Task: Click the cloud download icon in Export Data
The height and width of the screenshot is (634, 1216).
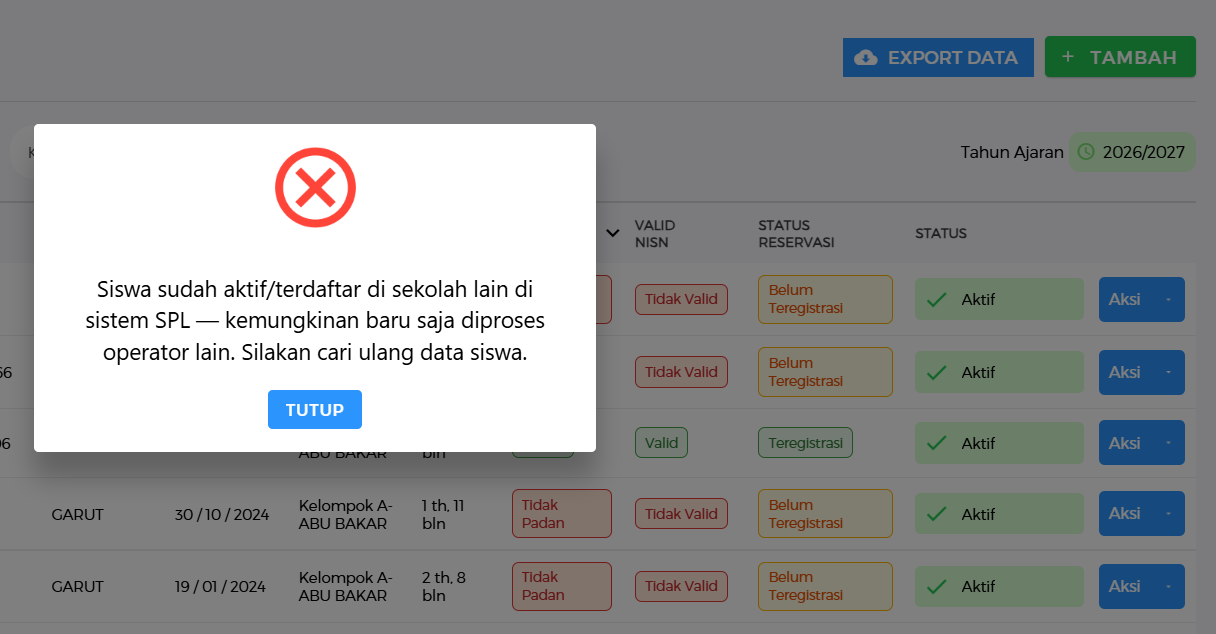Action: 866,58
